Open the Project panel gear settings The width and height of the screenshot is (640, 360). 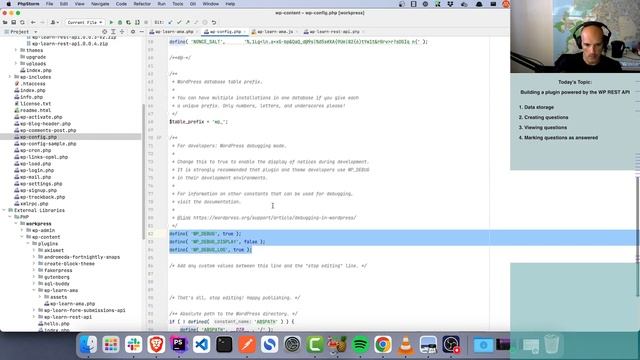133,31
